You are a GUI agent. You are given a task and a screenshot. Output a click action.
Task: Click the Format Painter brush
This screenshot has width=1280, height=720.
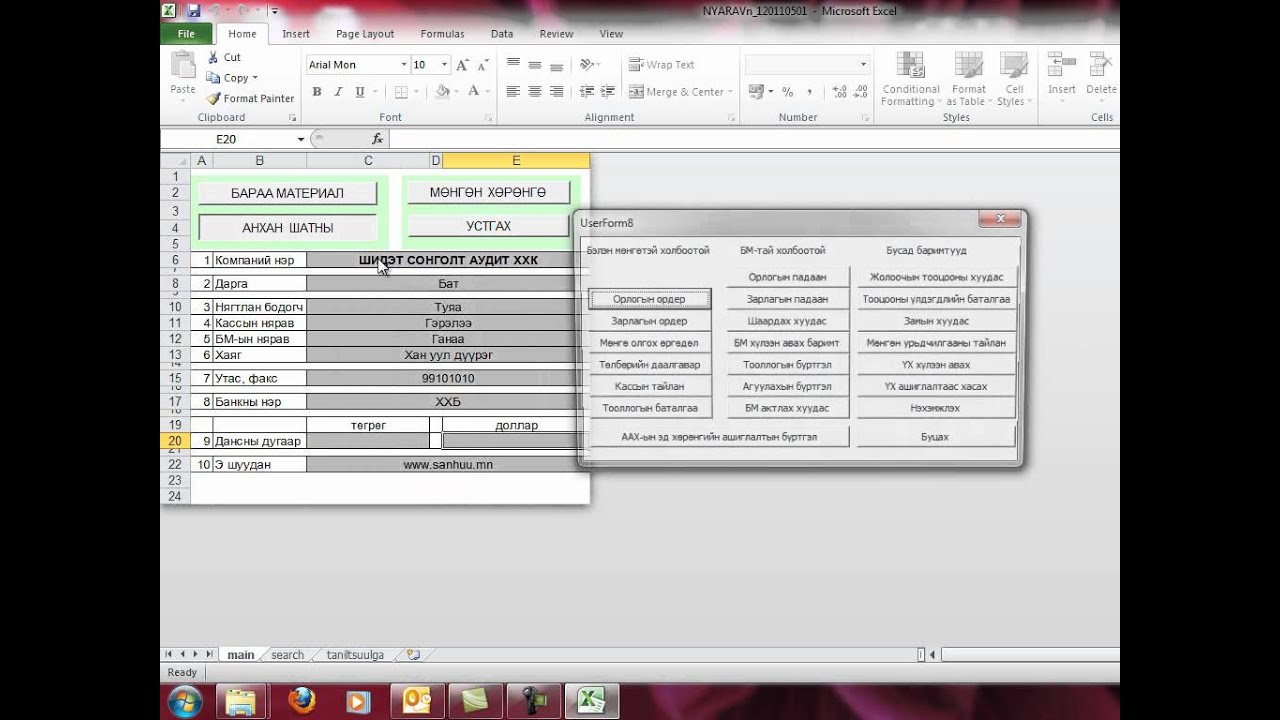click(x=213, y=98)
